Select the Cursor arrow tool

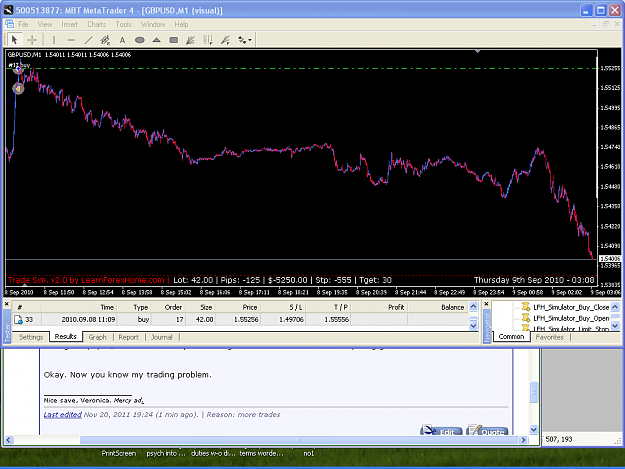click(x=15, y=40)
